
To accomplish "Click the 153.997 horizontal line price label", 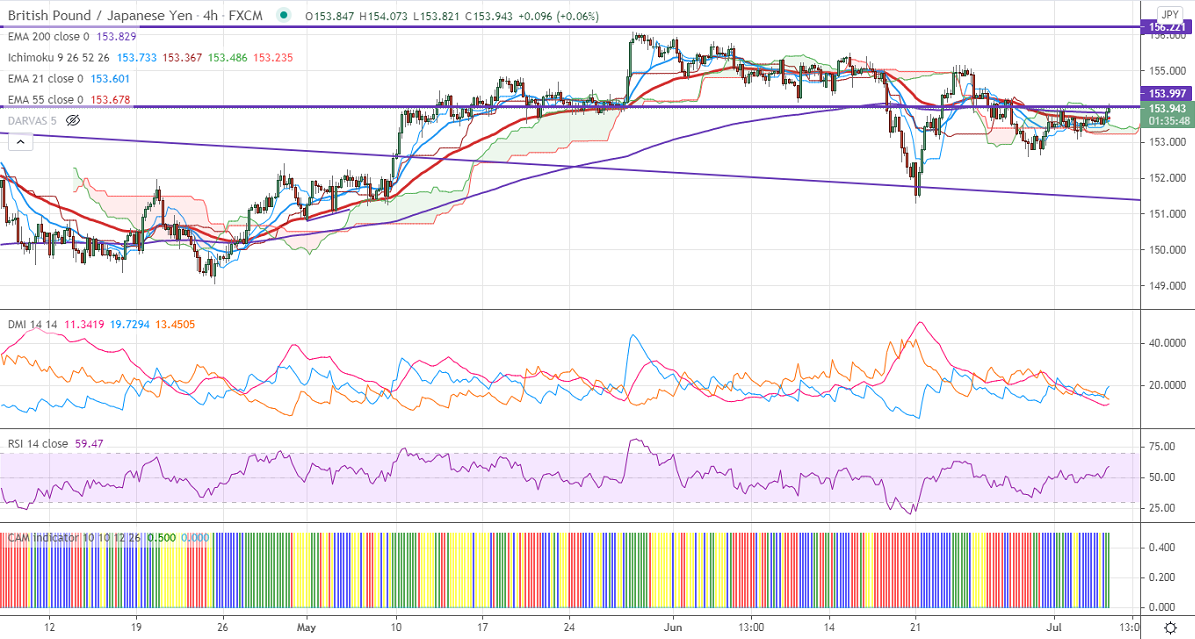I will coord(1167,93).
